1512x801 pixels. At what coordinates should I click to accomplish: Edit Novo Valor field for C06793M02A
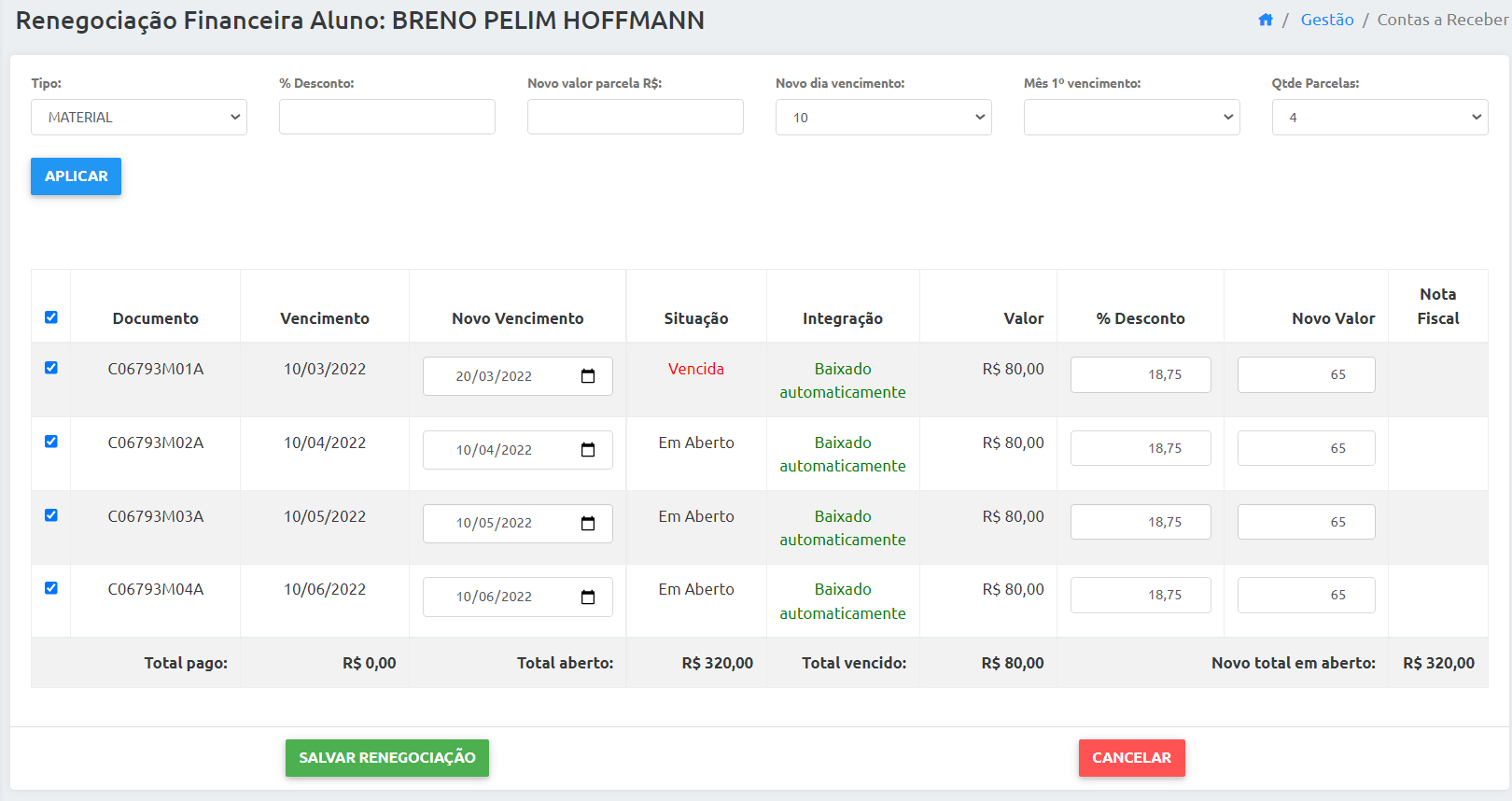click(1306, 448)
